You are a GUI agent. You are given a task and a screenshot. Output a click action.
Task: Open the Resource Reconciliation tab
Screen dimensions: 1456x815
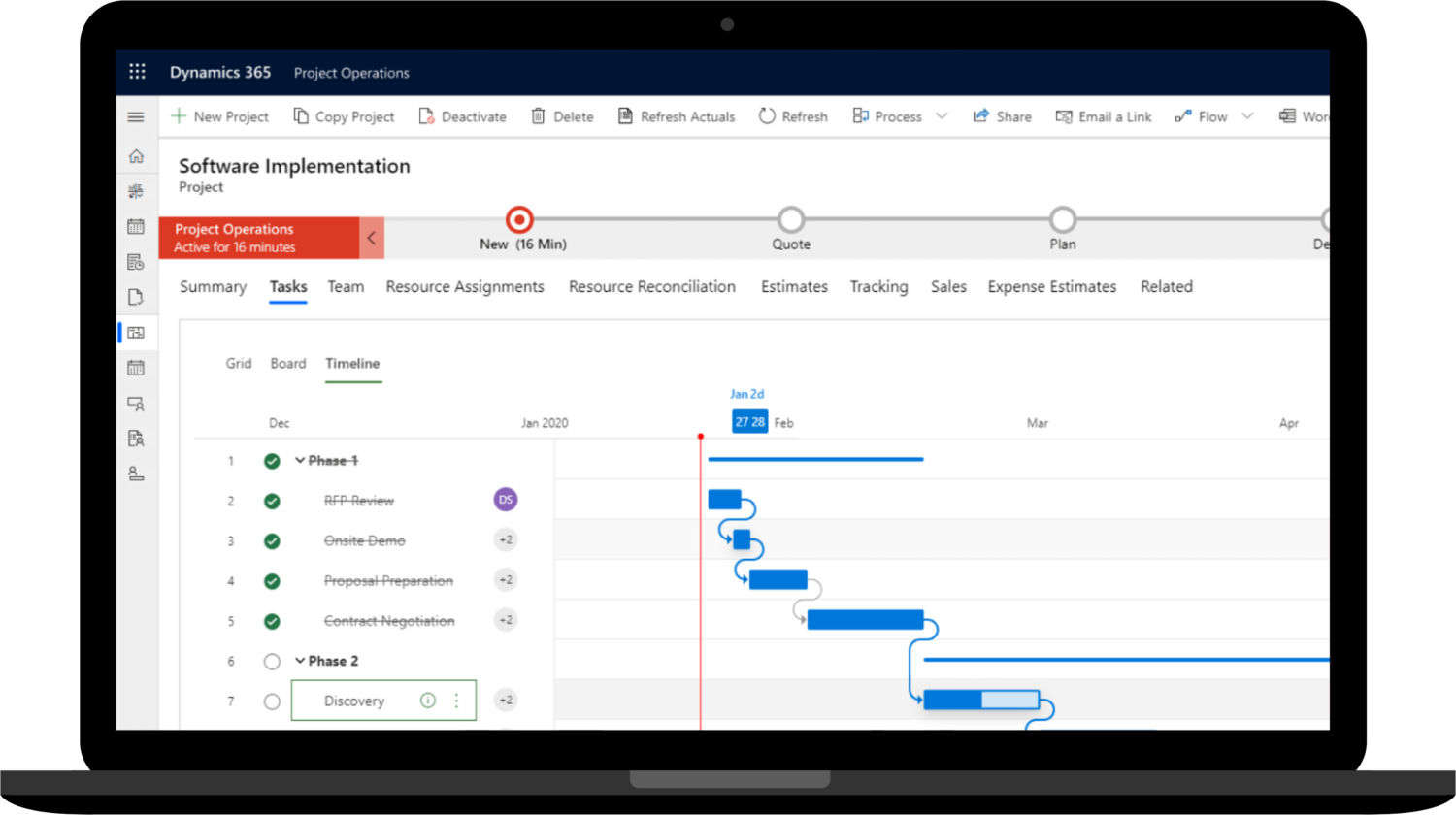[x=652, y=286]
